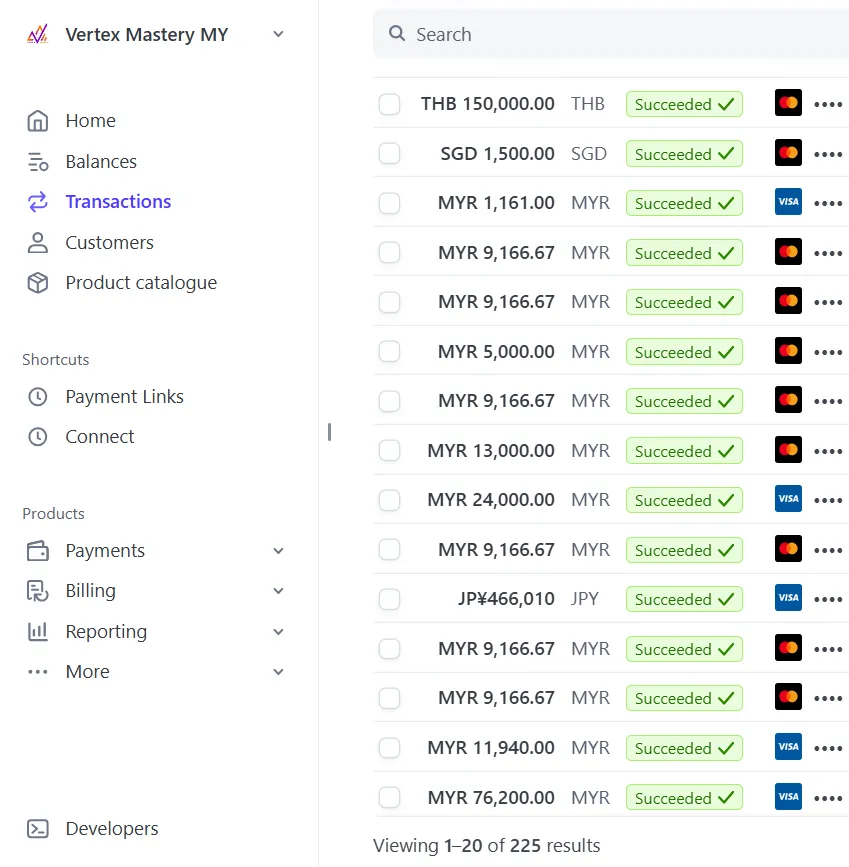
Task: Select the JP¥466,010 transaction checkbox
Action: 389,599
